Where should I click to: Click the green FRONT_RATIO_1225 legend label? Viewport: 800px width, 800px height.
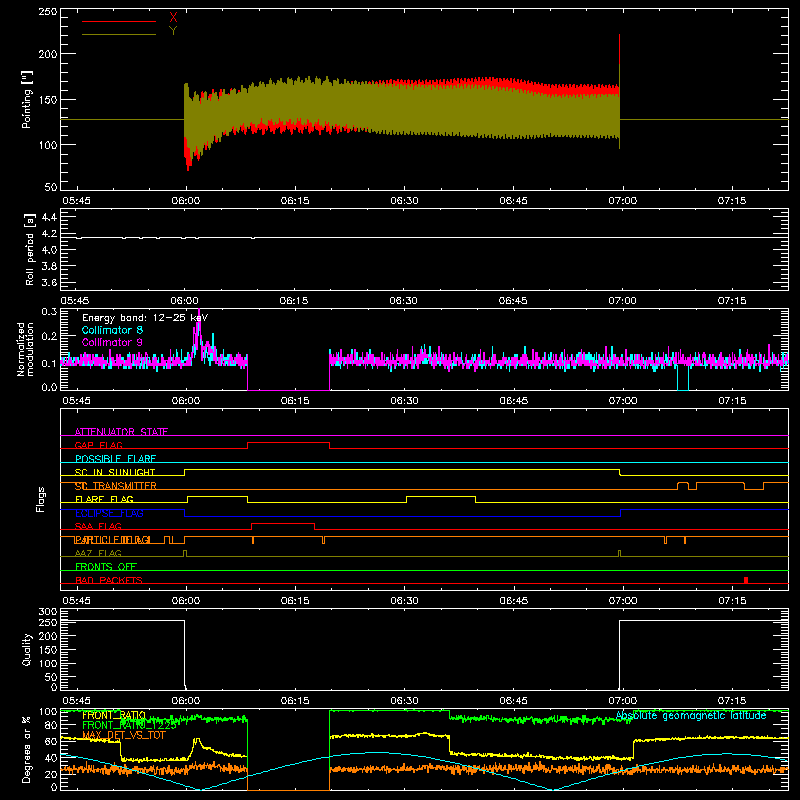[129, 725]
